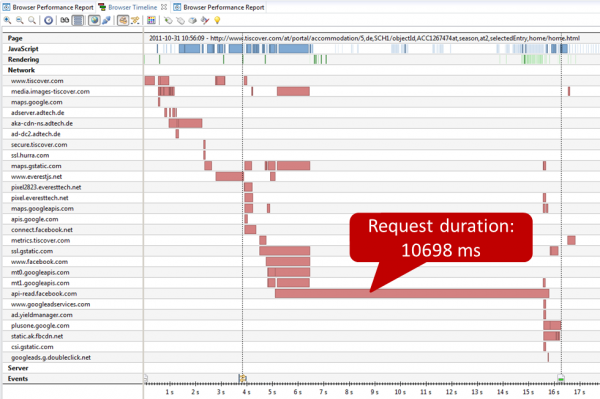Select aka-cdn-ns.adtech.de host row

click(73, 123)
